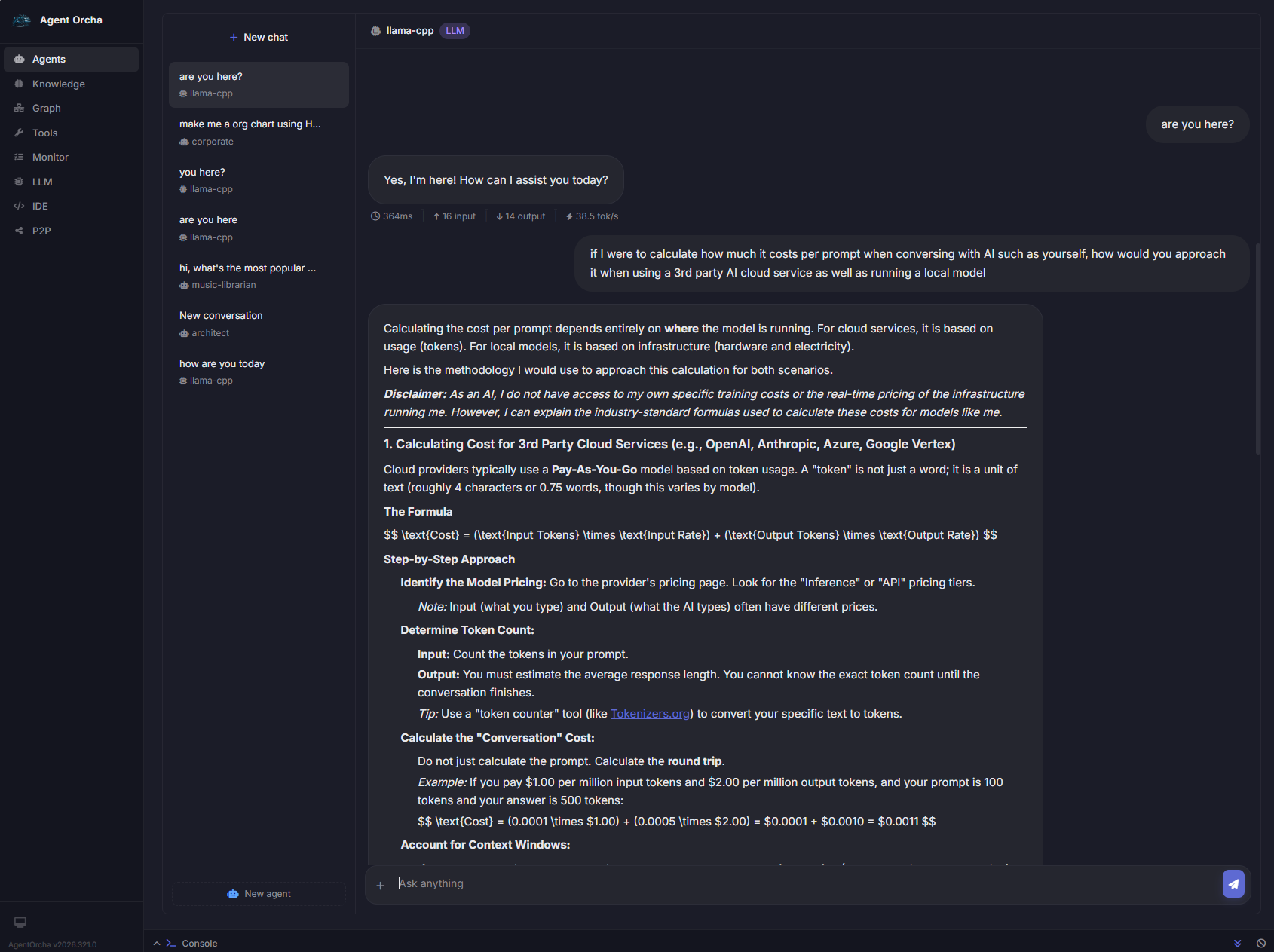Open the 'how are you today' conversation
Screen dimensions: 1274x952
pos(222,363)
